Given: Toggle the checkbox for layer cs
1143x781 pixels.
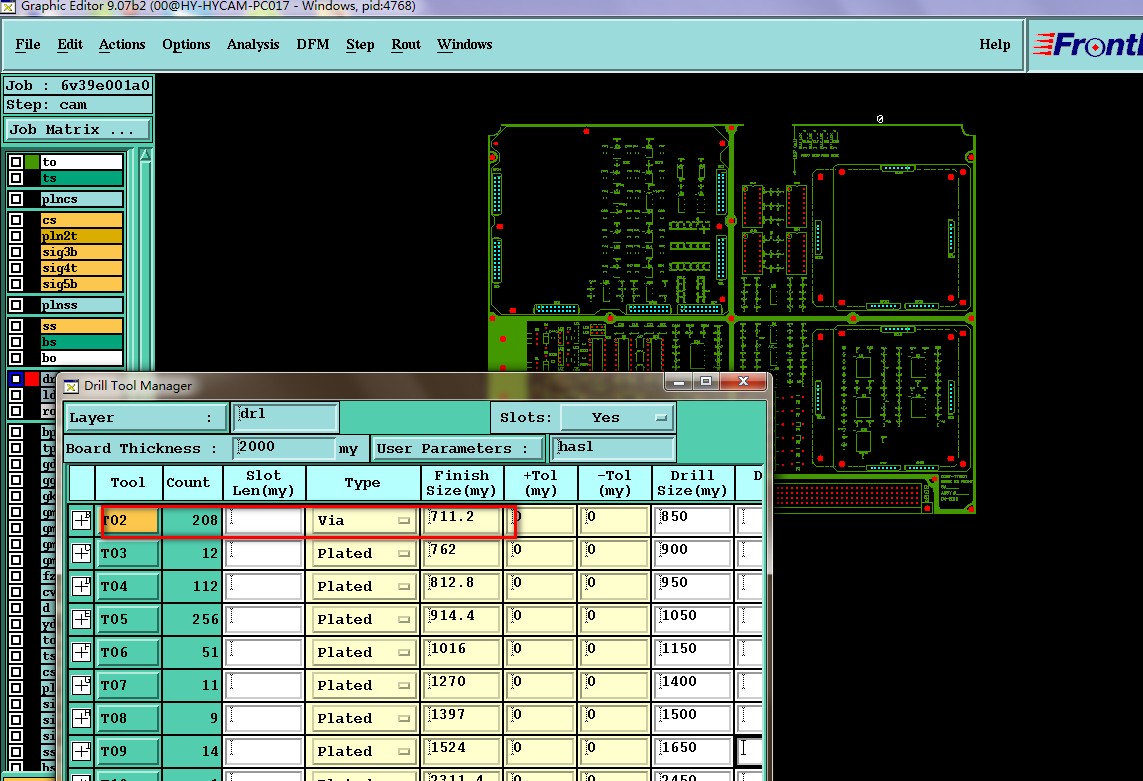Looking at the screenshot, I should [16, 220].
